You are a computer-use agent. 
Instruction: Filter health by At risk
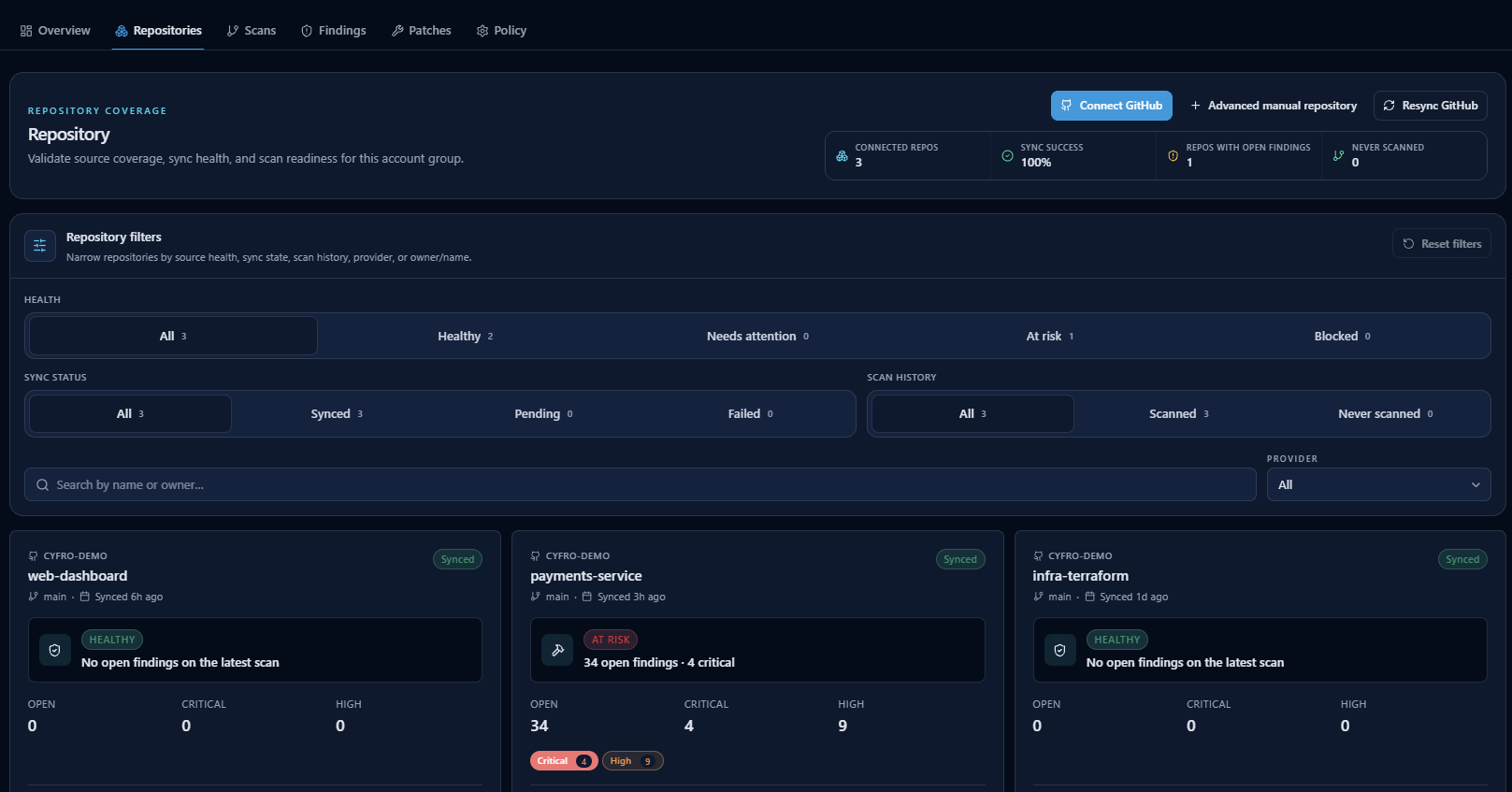[1049, 336]
